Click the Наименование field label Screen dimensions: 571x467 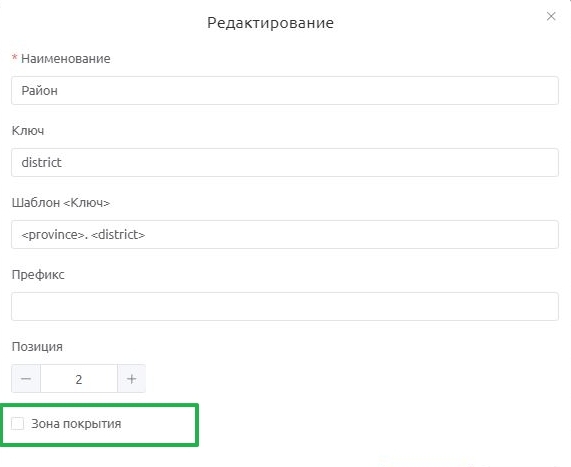click(66, 59)
